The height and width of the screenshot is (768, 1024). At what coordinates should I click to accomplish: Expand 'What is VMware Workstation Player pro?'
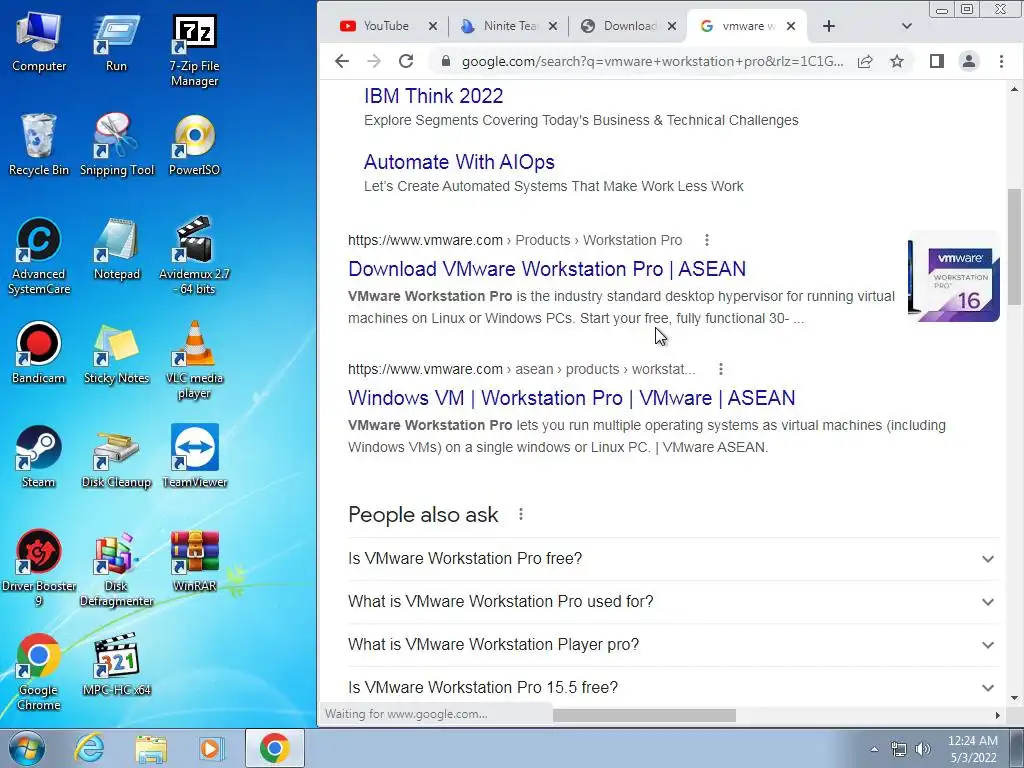click(673, 645)
